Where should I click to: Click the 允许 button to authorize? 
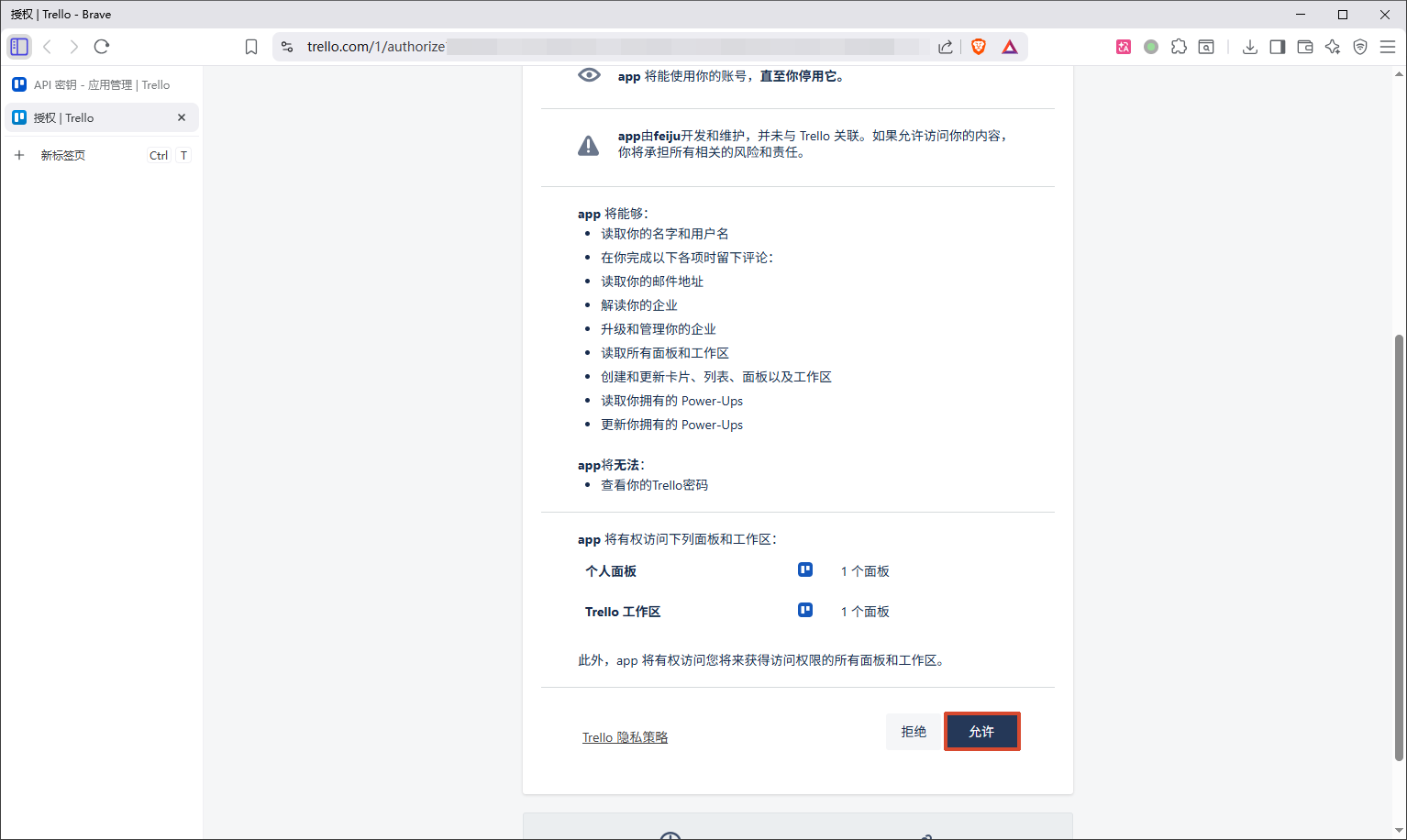pos(982,732)
